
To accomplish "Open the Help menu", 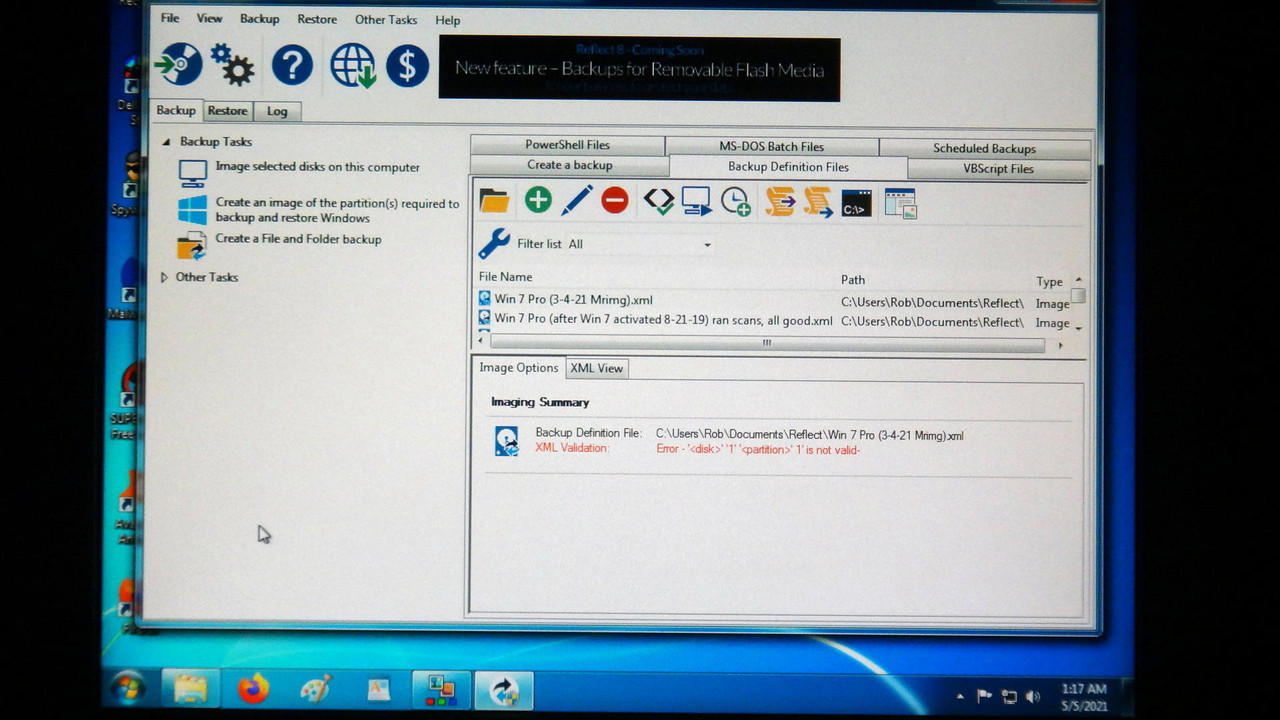I will [448, 20].
